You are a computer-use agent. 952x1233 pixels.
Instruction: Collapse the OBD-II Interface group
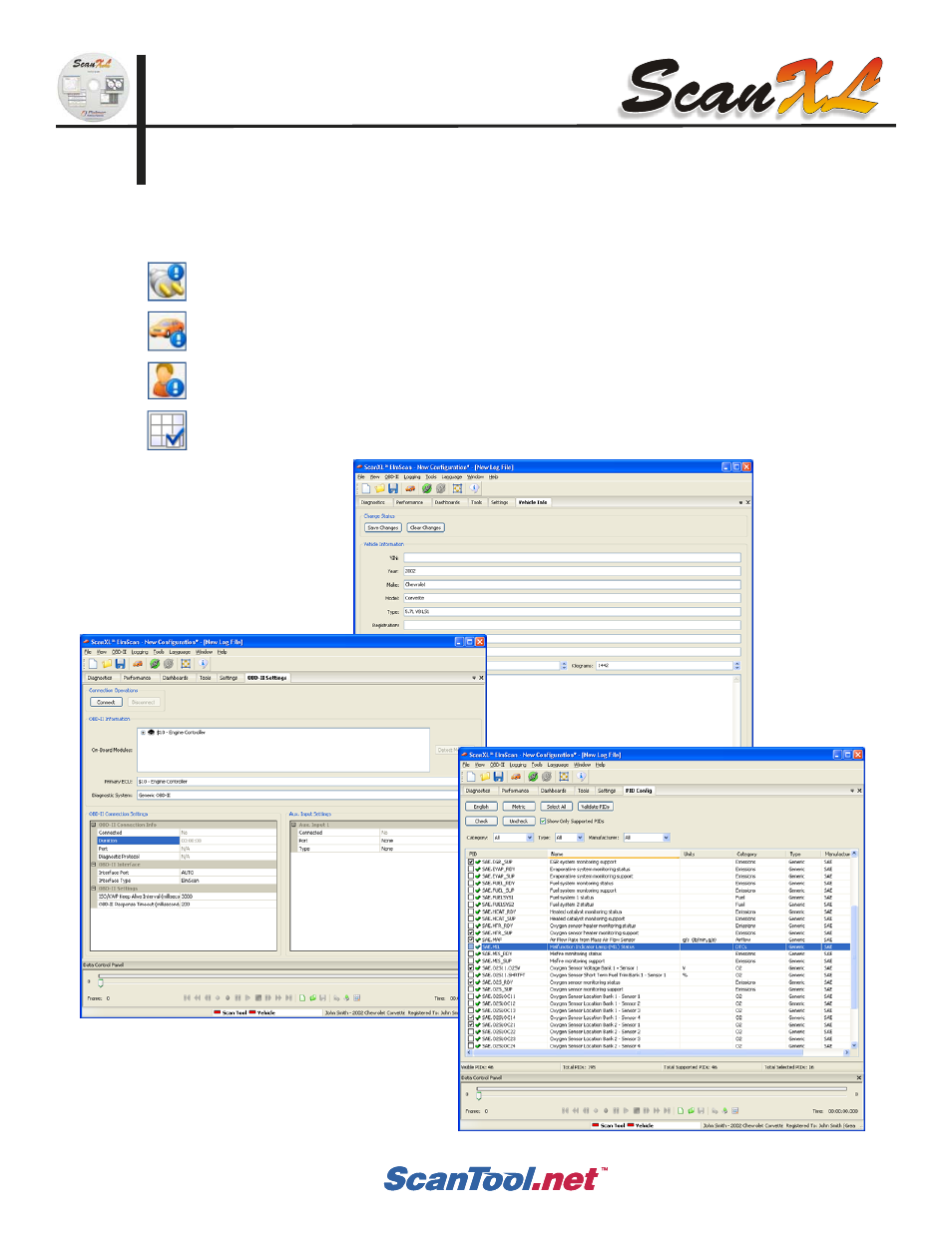[94, 865]
